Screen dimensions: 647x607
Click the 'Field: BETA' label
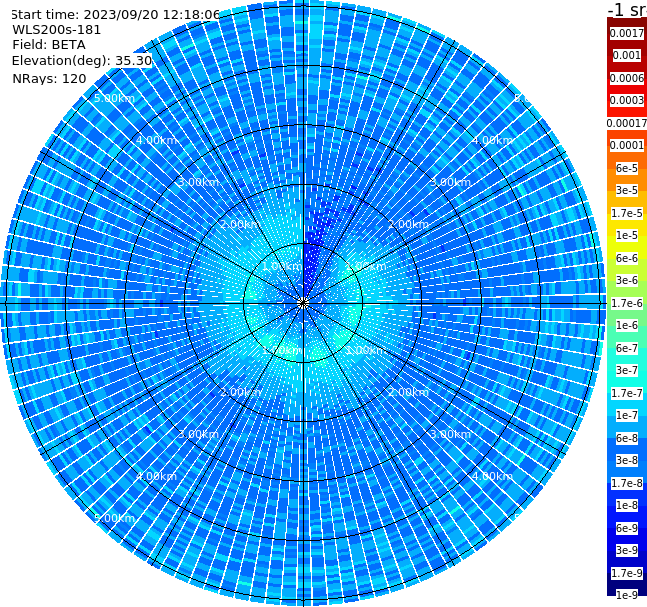pos(49,45)
